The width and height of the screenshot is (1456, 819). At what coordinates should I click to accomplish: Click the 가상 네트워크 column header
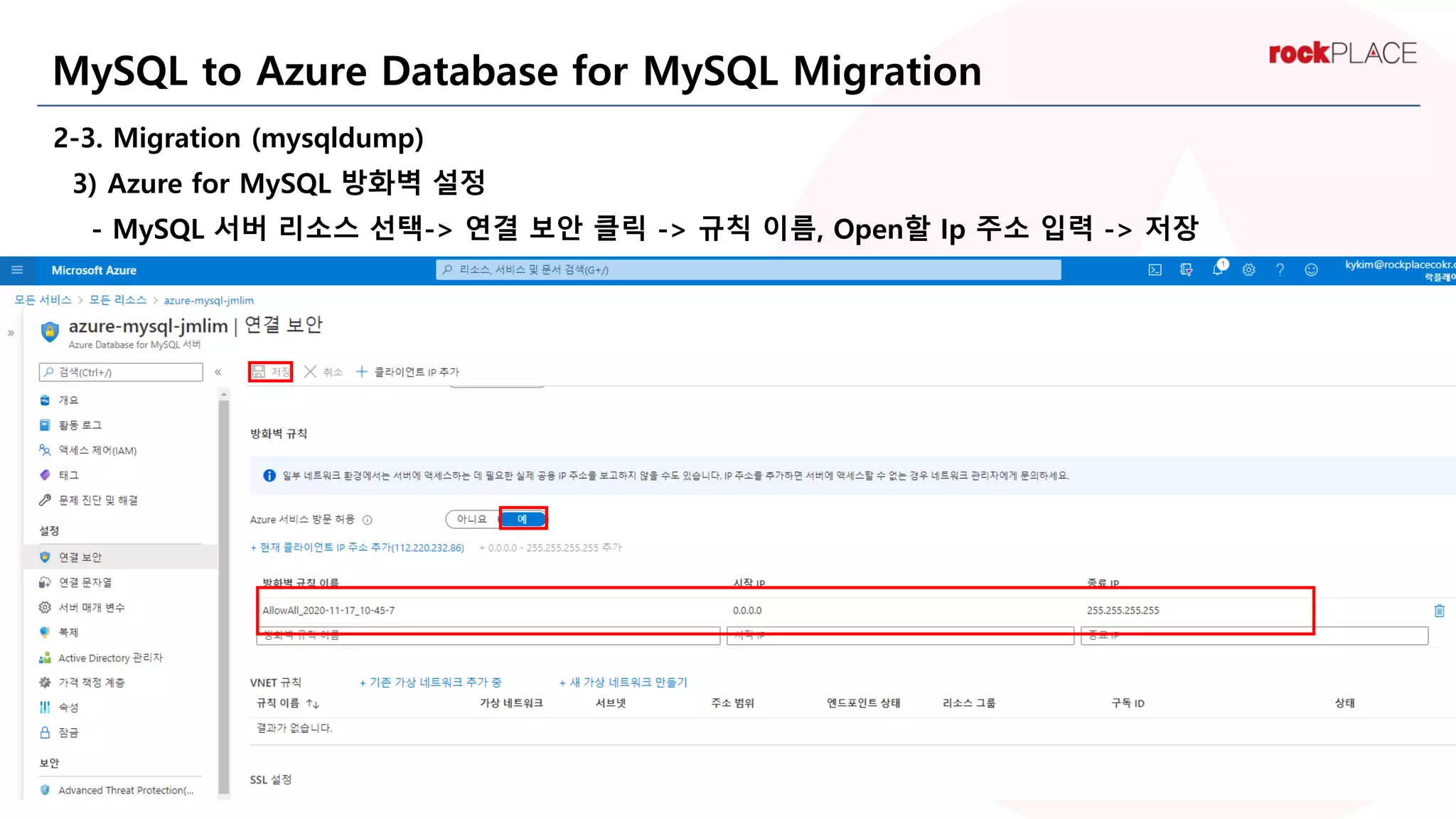coord(511,703)
